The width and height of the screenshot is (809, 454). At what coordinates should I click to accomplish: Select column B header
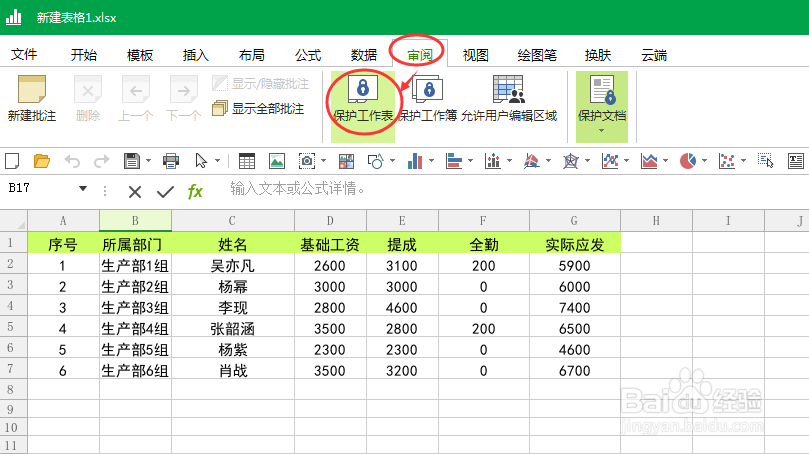[x=135, y=221]
